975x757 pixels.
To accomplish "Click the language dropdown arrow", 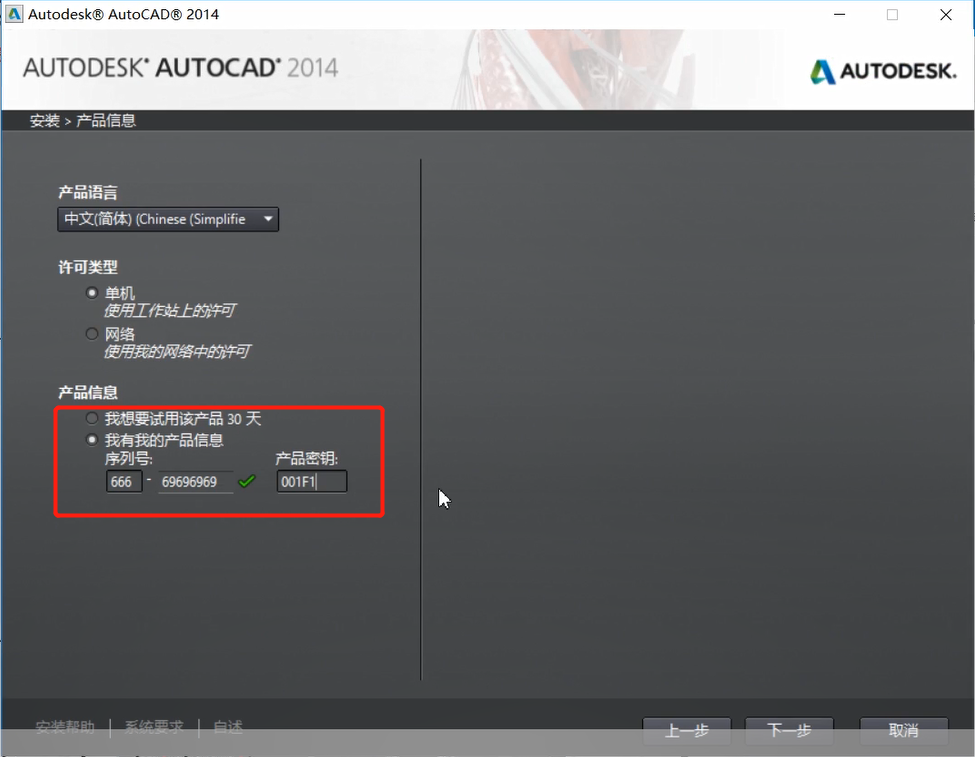I will coord(267,218).
